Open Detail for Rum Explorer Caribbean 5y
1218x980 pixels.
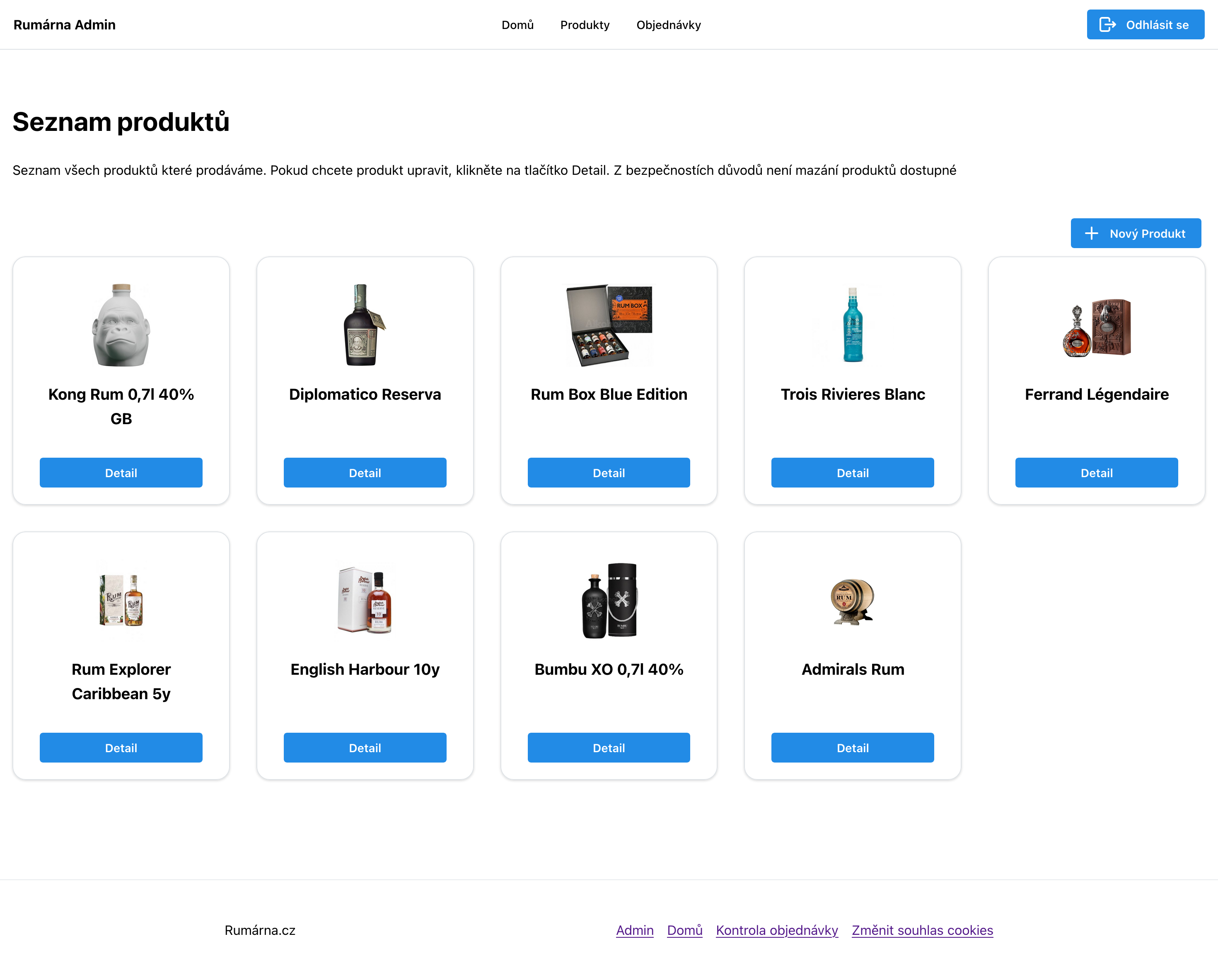(x=121, y=748)
